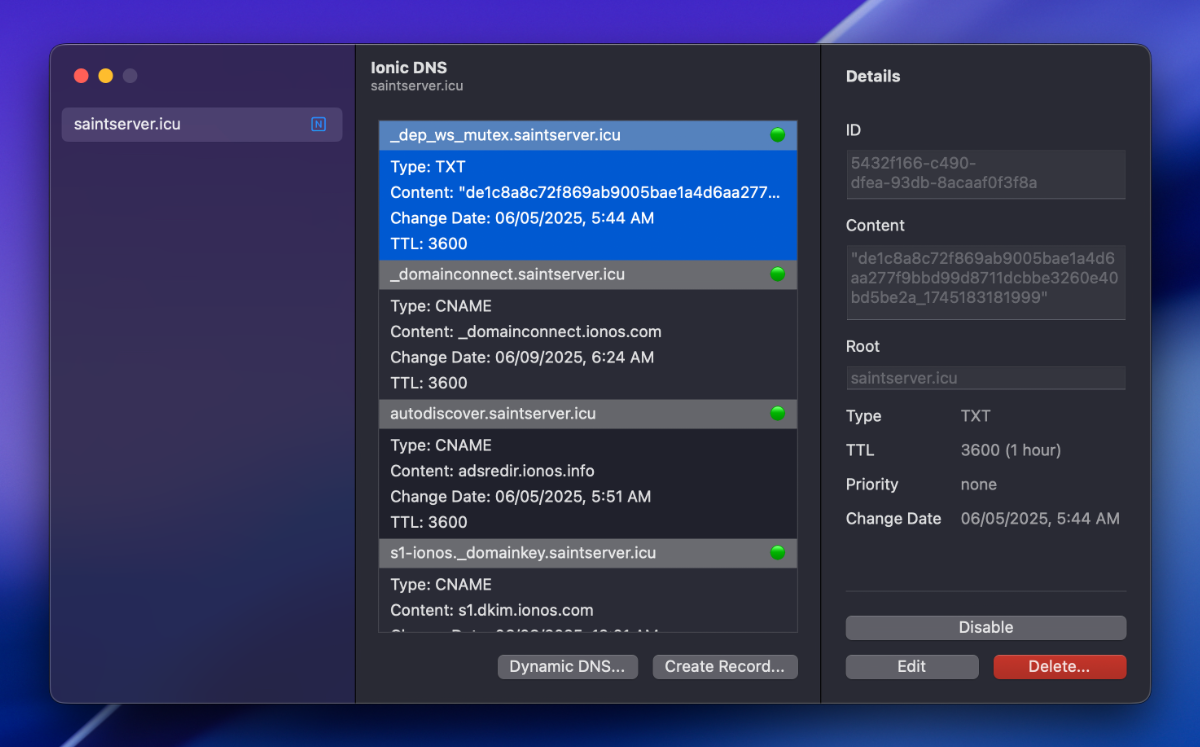Click Change Date value in Details panel
The image size is (1200, 747).
coord(1040,518)
